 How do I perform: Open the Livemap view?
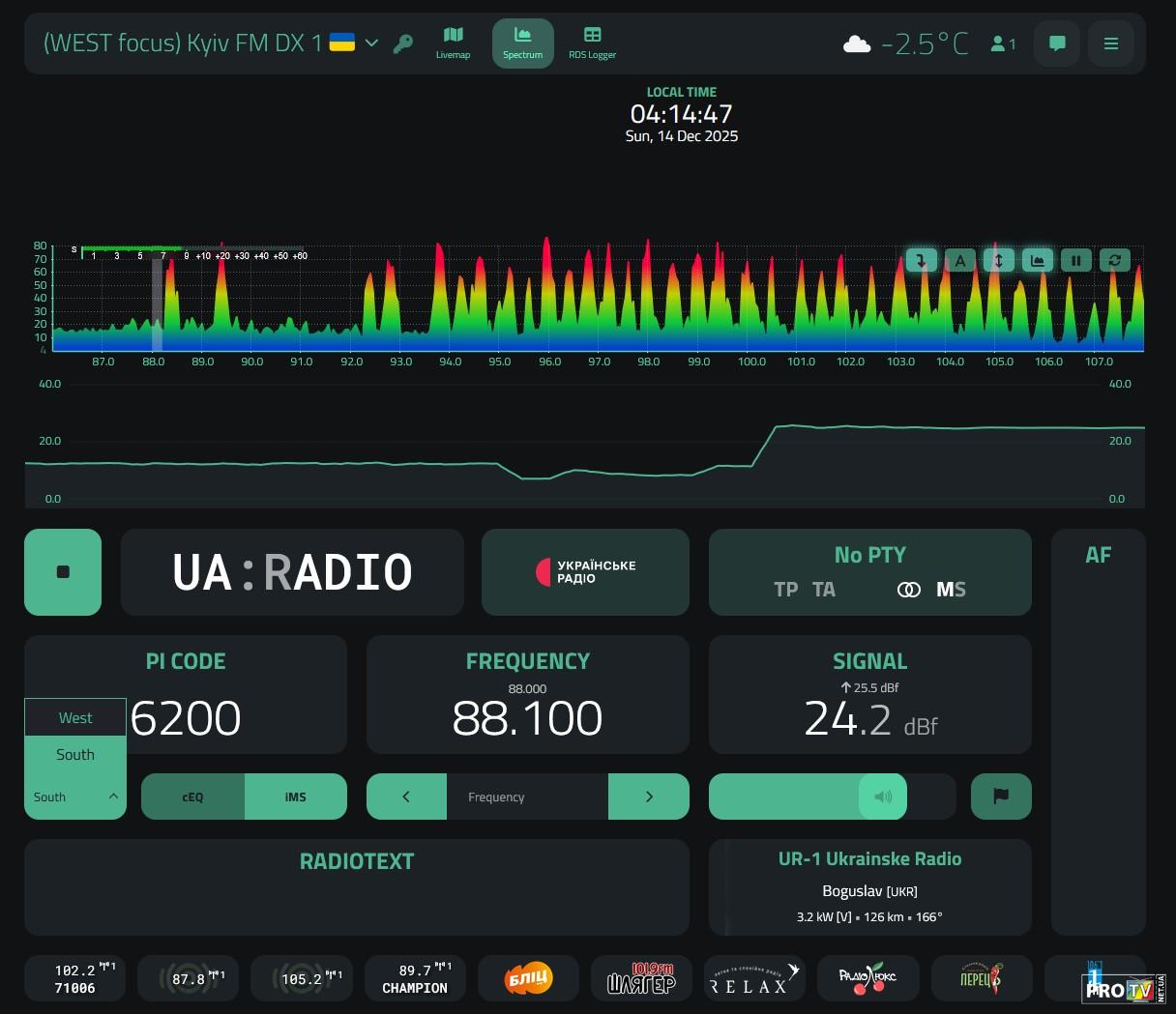tap(453, 43)
